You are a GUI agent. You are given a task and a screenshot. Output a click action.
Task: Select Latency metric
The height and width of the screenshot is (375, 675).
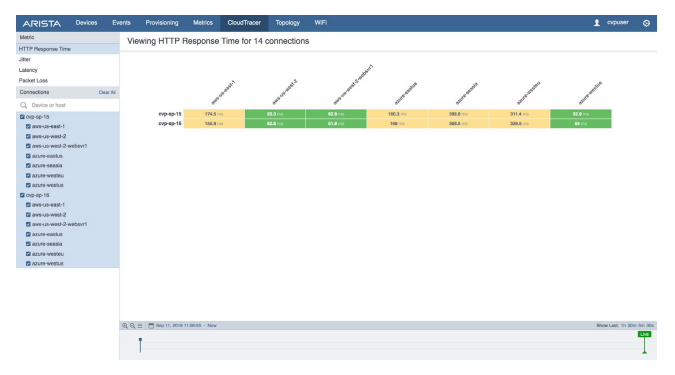tap(68, 70)
